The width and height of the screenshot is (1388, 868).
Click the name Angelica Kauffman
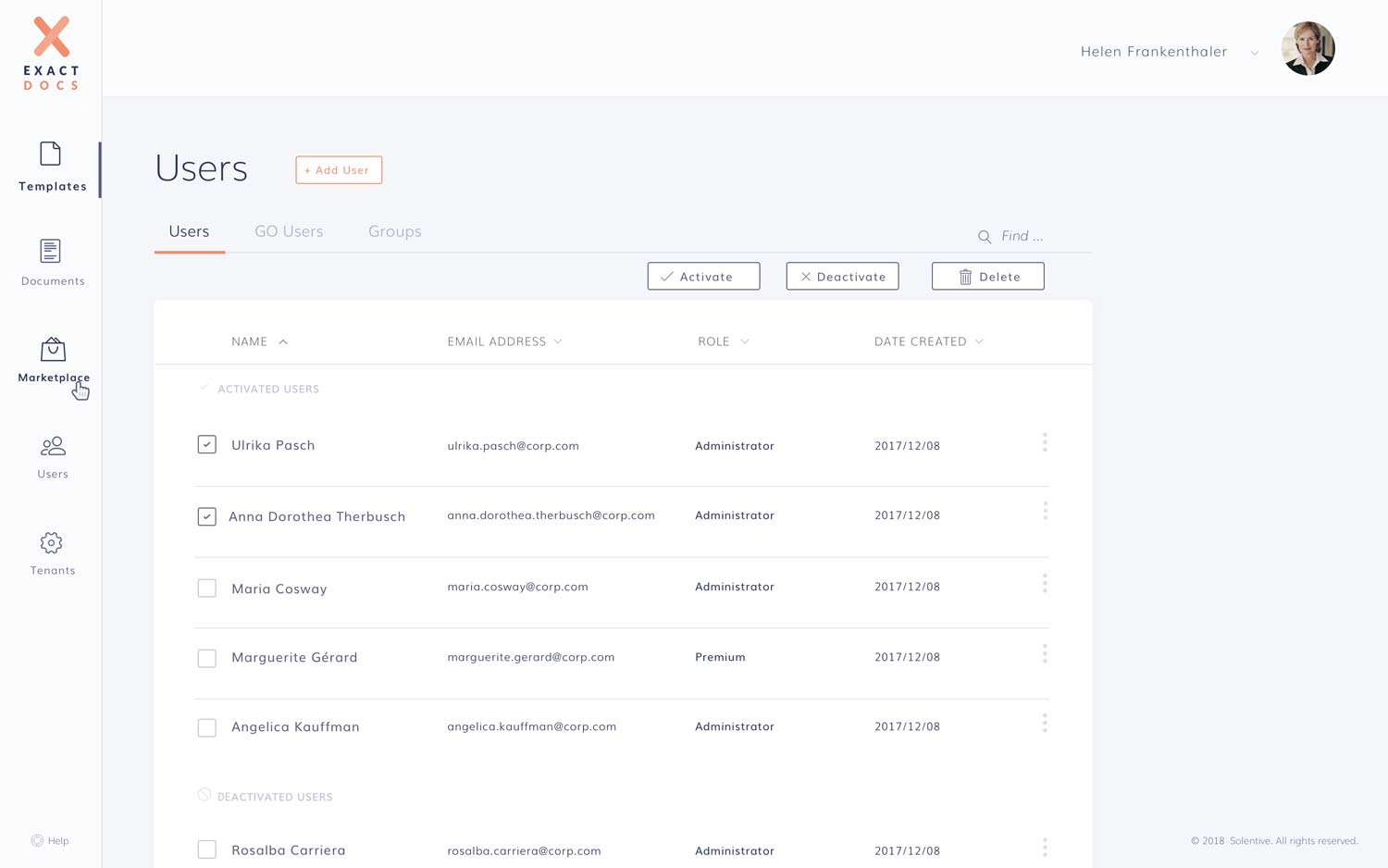click(295, 726)
